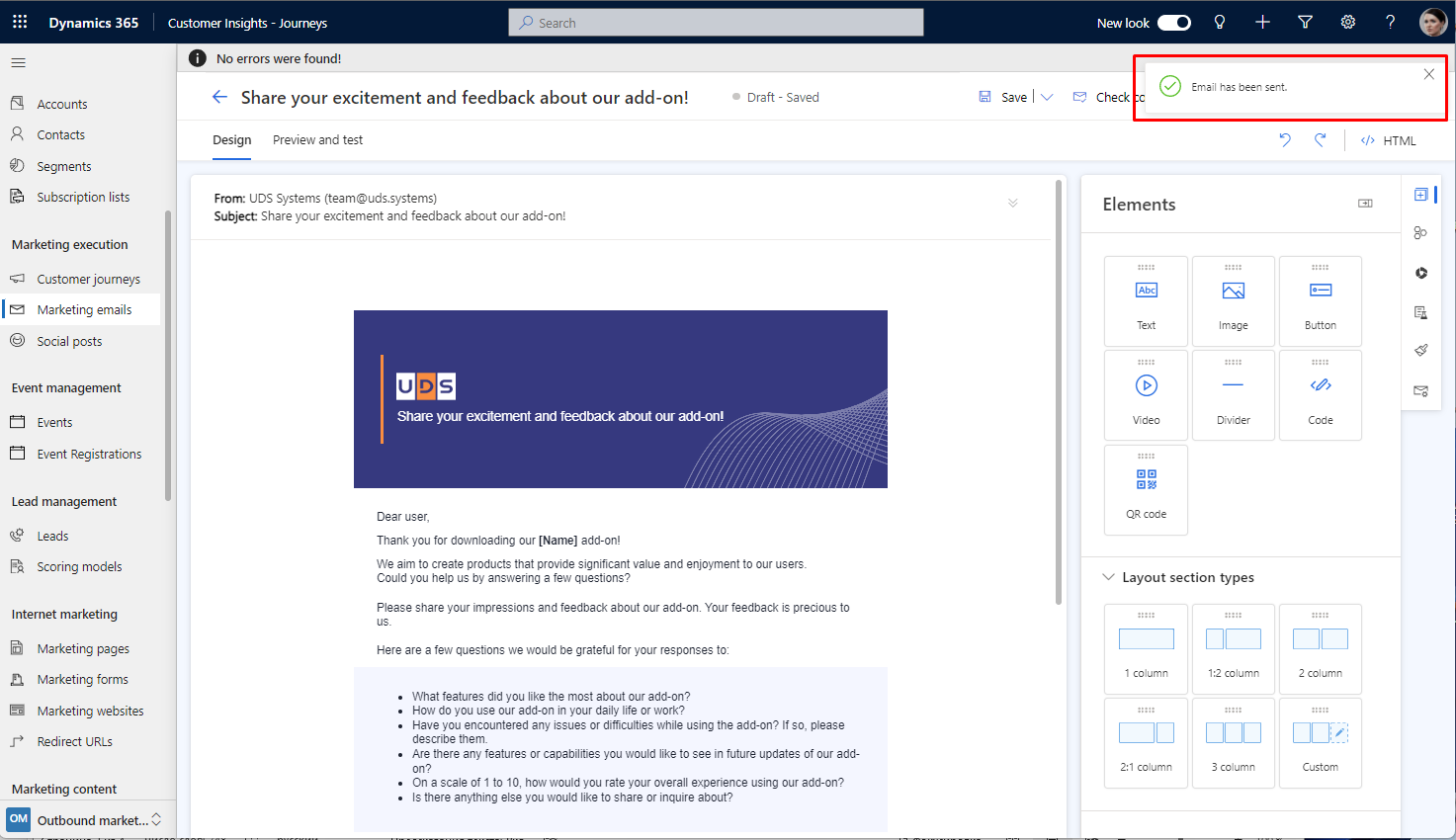Open Marketing emails in the sidebar
1456x840 pixels.
(x=81, y=309)
